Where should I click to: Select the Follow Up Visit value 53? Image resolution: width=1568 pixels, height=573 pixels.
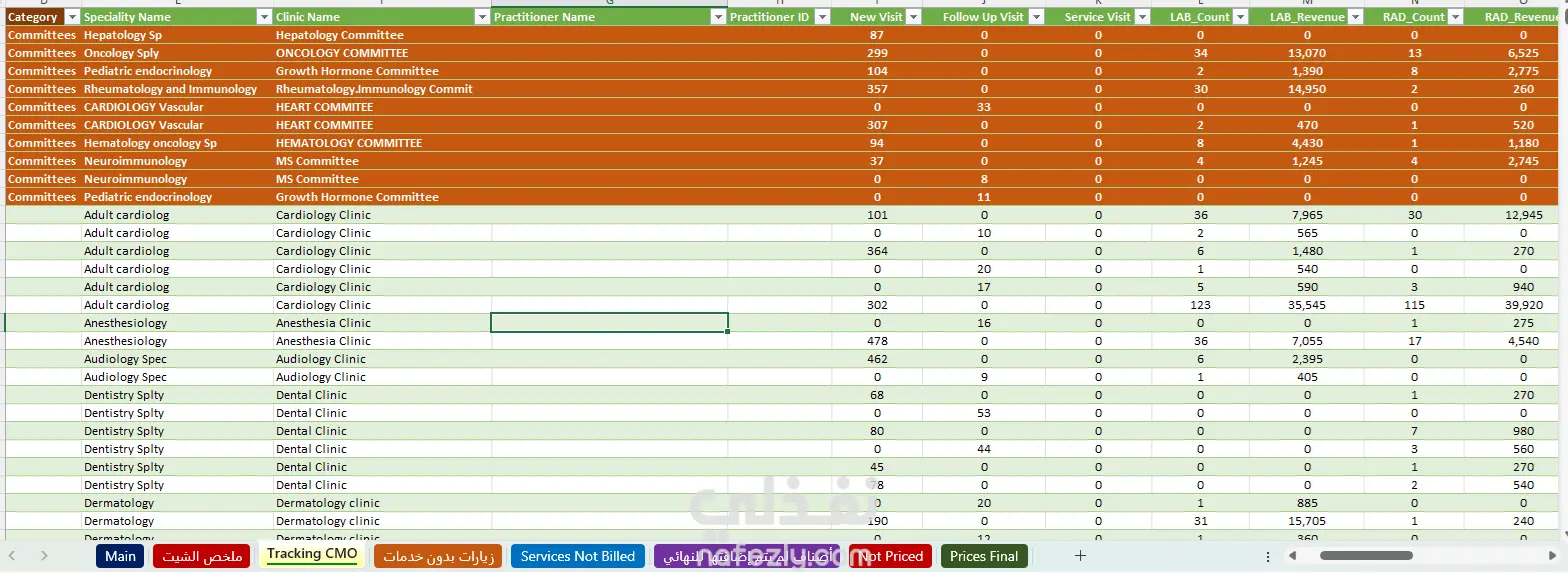click(x=984, y=413)
